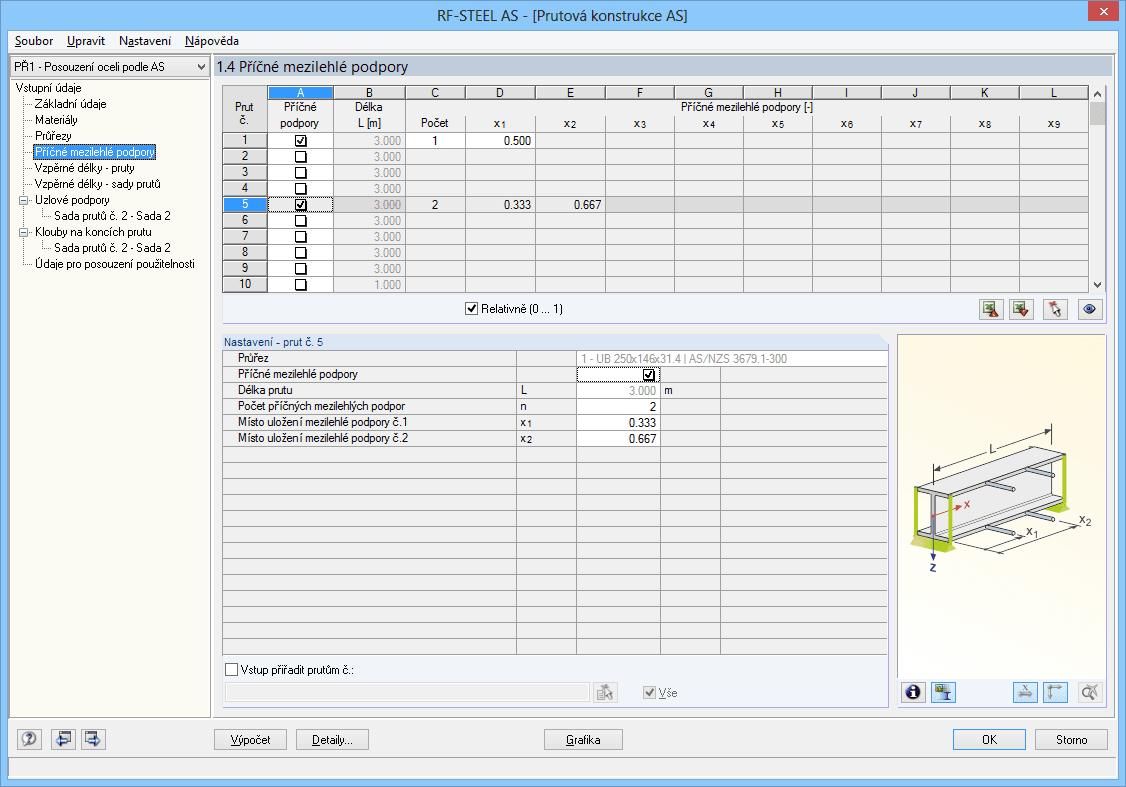Click the number of supports field showing 2
The width and height of the screenshot is (1126, 787).
point(618,406)
